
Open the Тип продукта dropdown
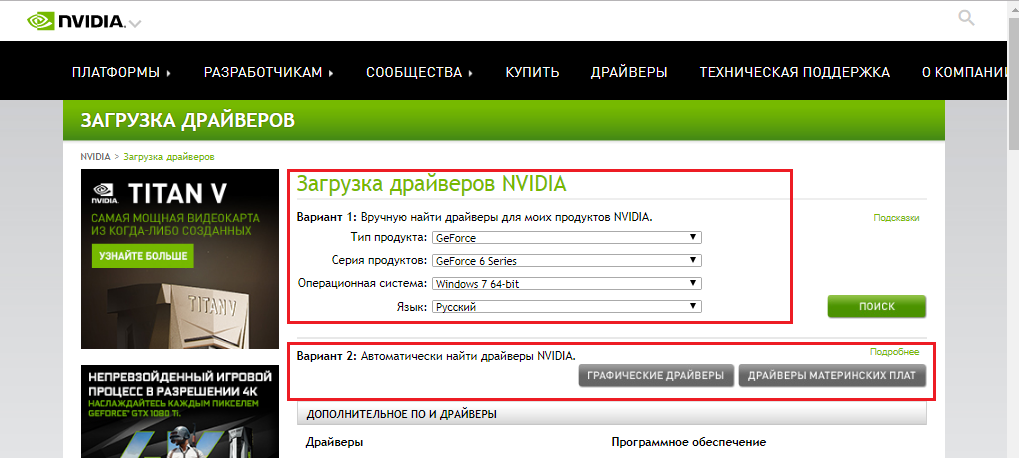(x=567, y=238)
